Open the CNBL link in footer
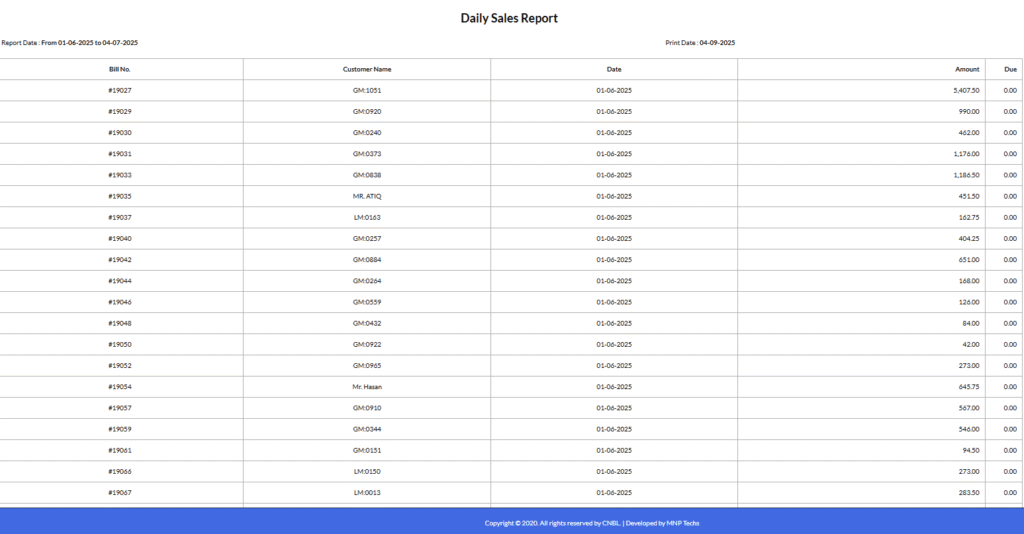Image resolution: width=1024 pixels, height=534 pixels. click(611, 523)
